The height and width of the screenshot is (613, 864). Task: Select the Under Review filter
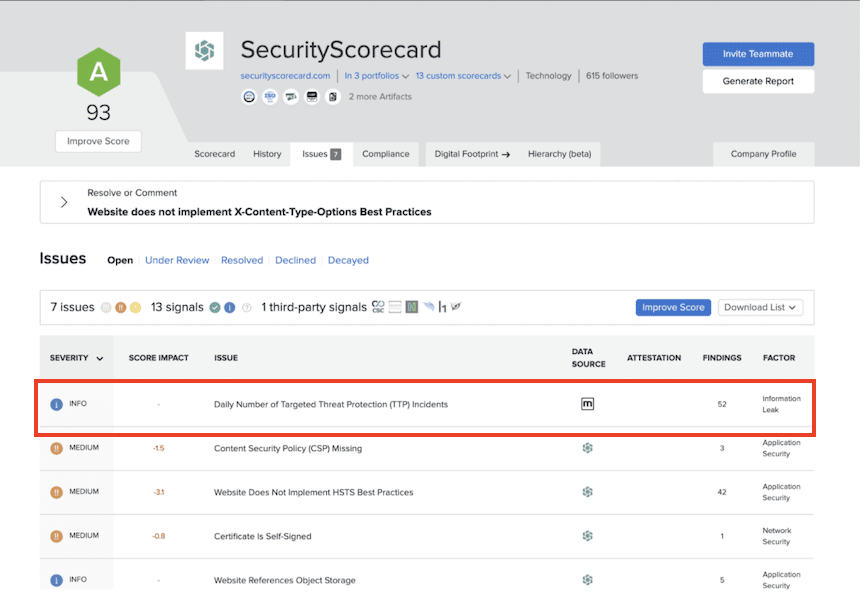[x=177, y=260]
